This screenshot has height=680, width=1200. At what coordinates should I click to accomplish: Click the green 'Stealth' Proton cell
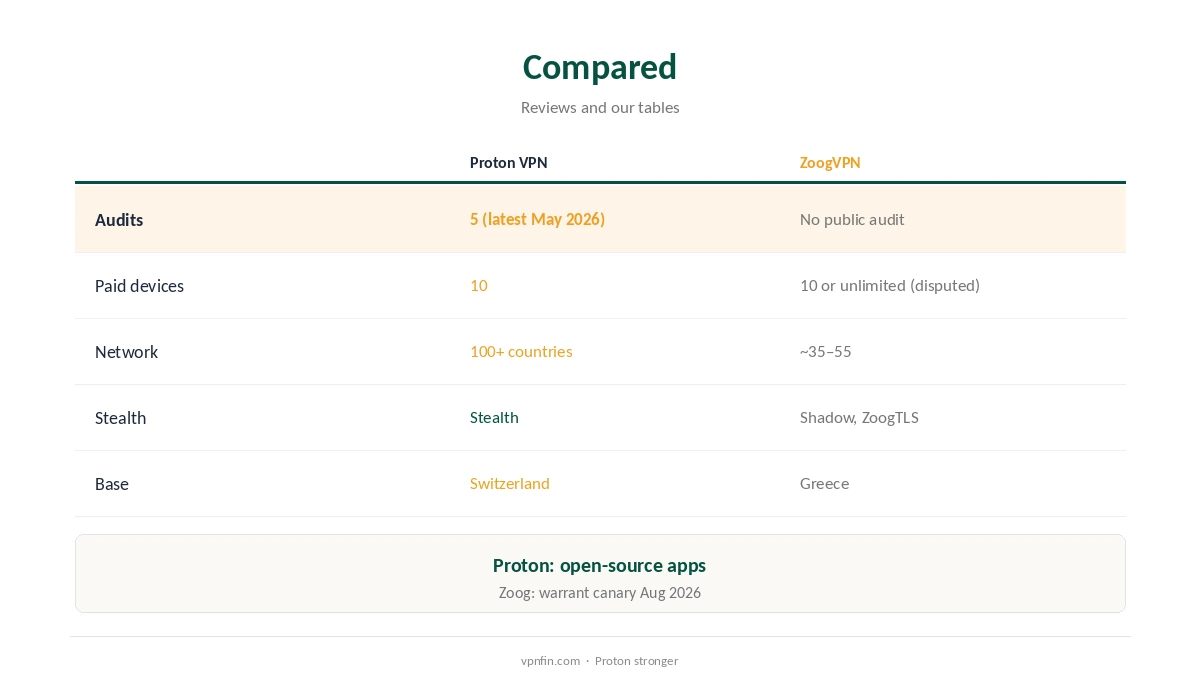[494, 417]
